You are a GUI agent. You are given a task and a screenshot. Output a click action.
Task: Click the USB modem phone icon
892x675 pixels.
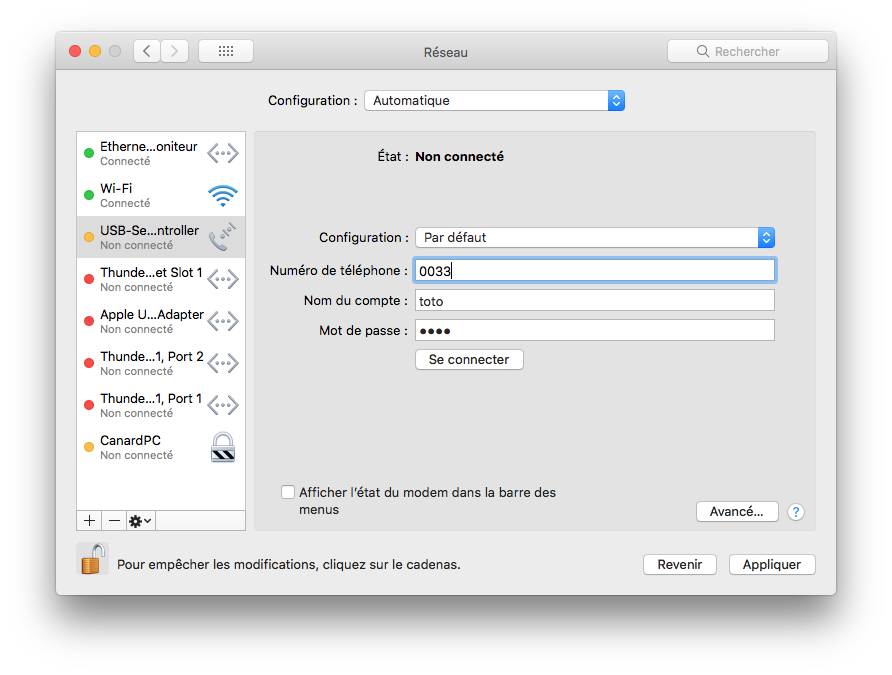coord(222,237)
